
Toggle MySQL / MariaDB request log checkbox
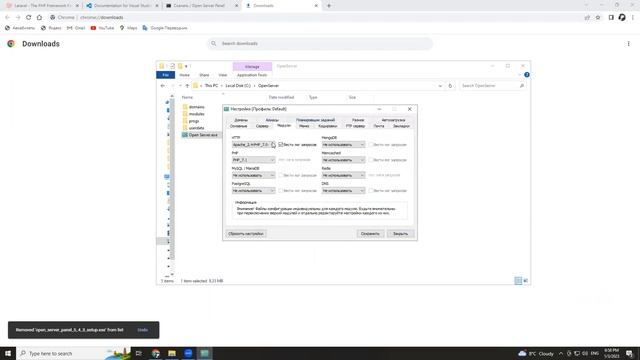click(x=281, y=175)
